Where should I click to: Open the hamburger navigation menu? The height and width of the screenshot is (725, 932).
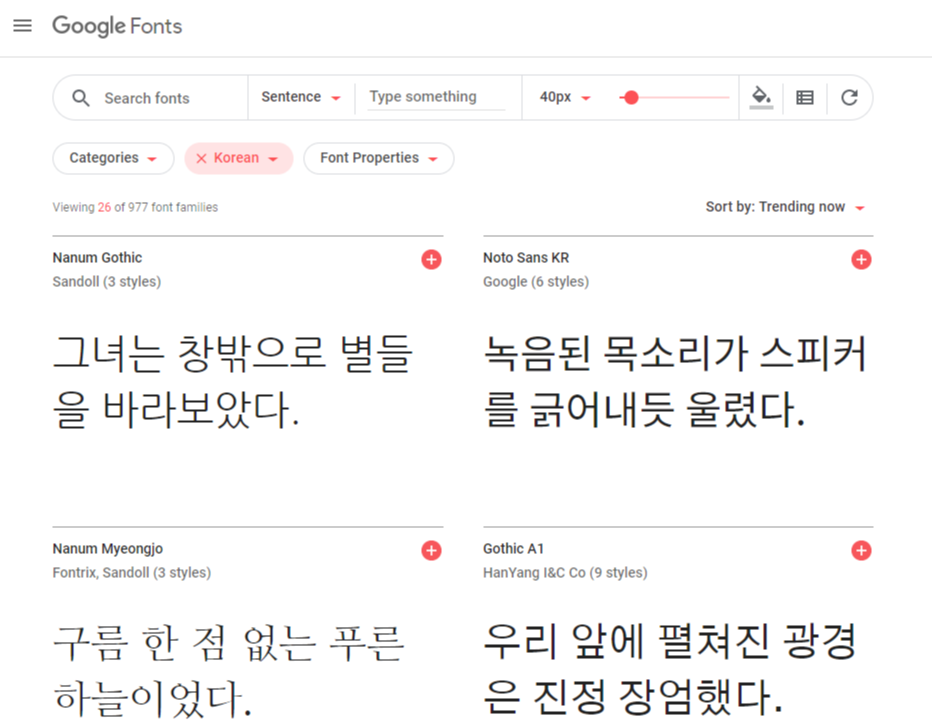click(x=23, y=26)
